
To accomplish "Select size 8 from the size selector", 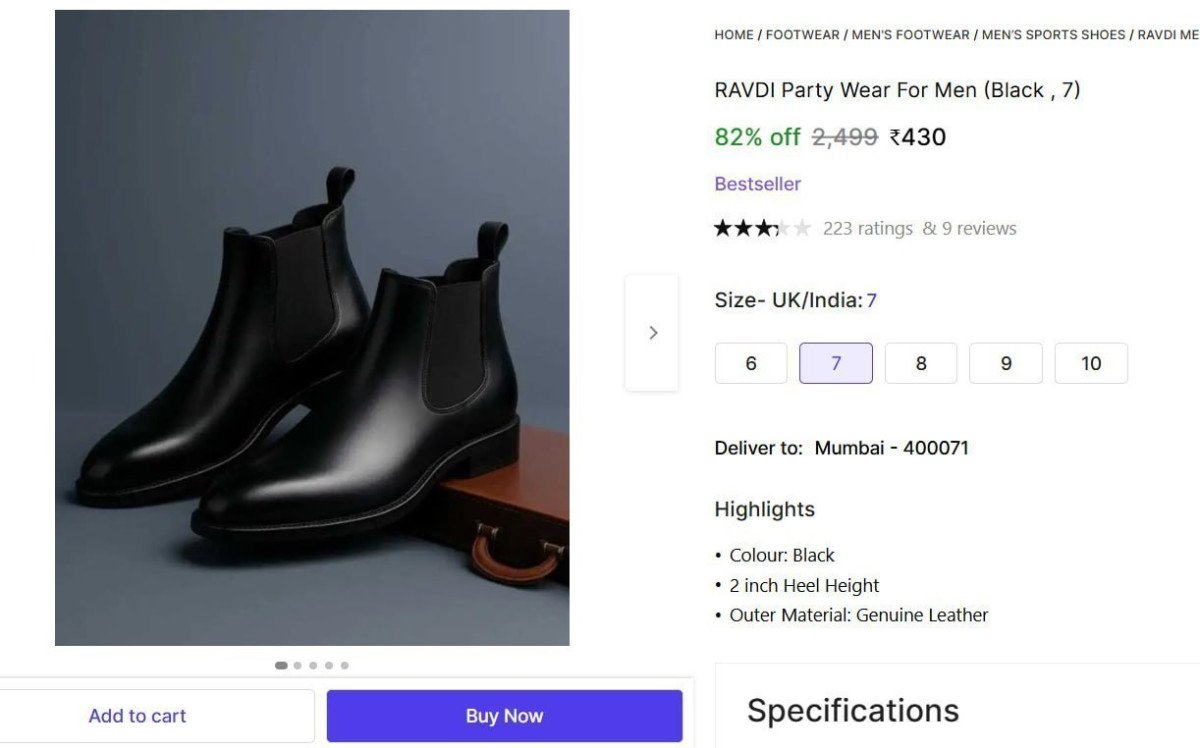I will [920, 363].
